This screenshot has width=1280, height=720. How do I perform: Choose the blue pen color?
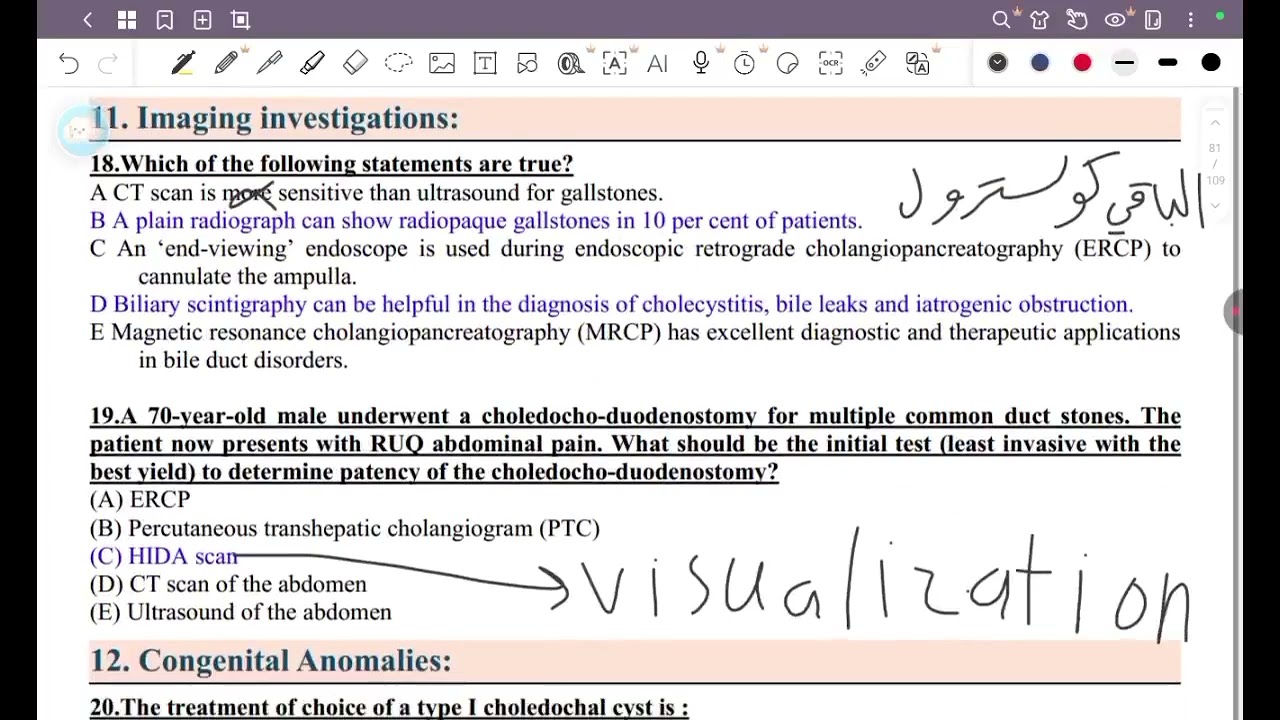(1040, 63)
